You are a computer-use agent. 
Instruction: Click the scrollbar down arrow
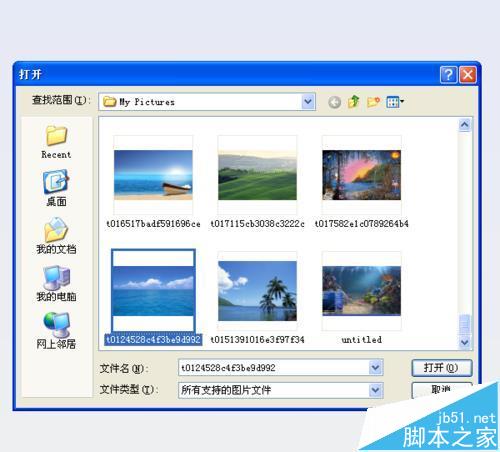coord(465,342)
